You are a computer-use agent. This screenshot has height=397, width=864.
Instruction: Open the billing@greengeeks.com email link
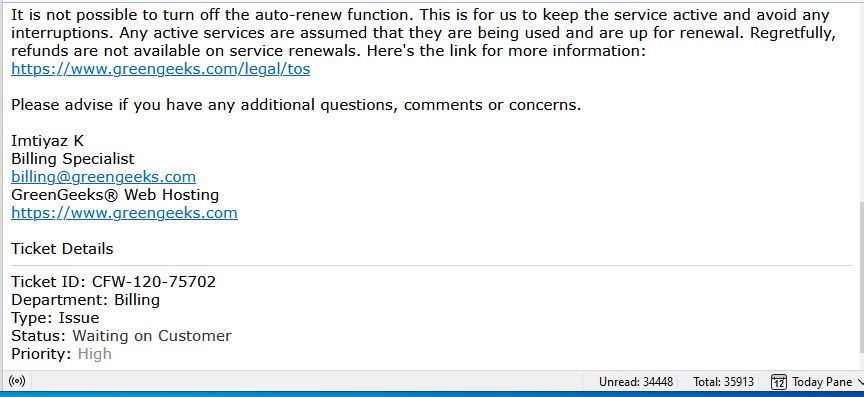click(104, 177)
